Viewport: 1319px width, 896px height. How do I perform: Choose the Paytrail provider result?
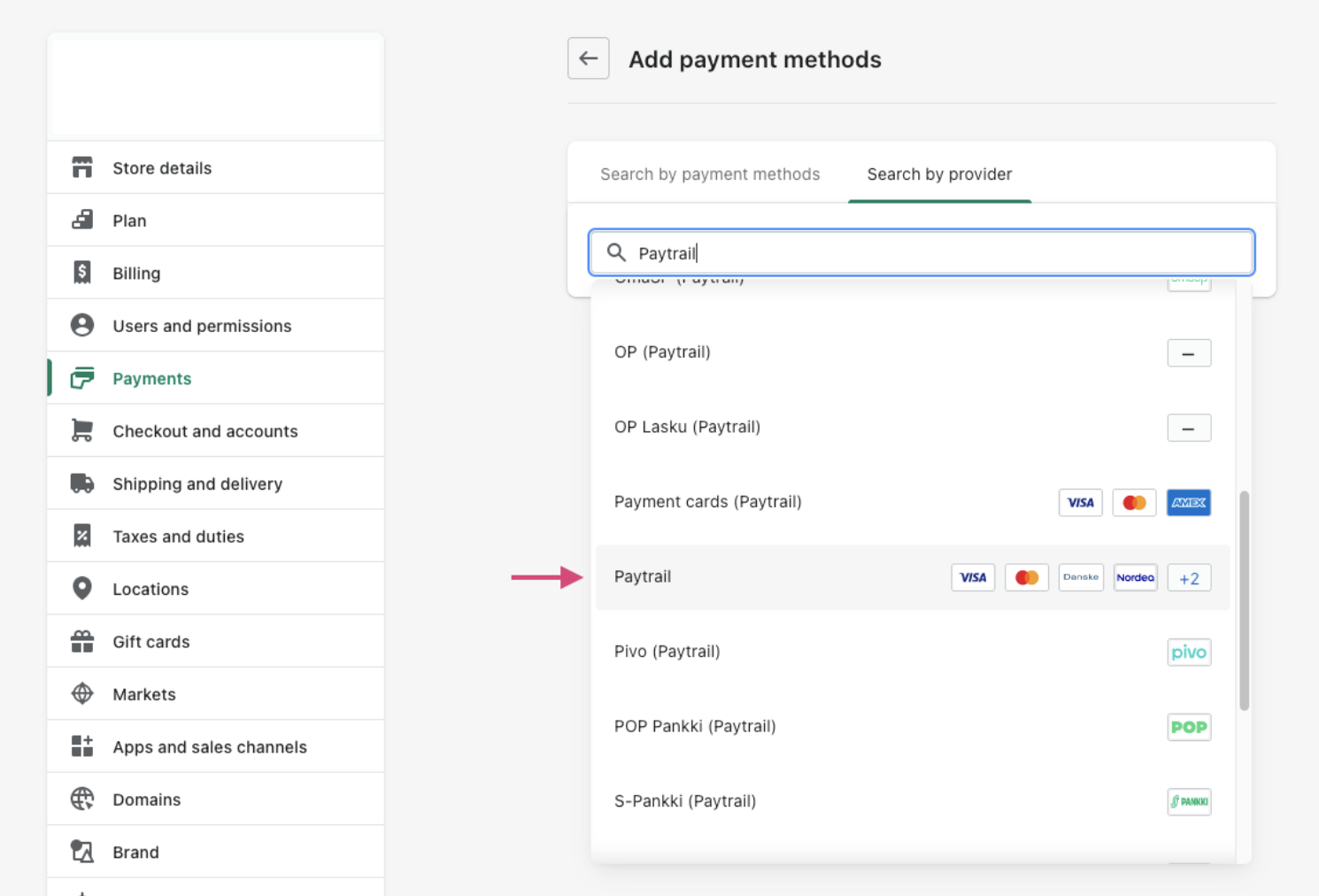(643, 577)
